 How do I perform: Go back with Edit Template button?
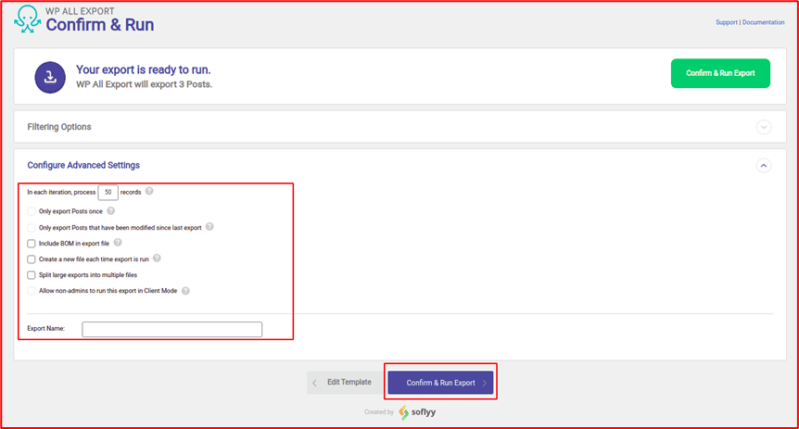click(x=345, y=382)
